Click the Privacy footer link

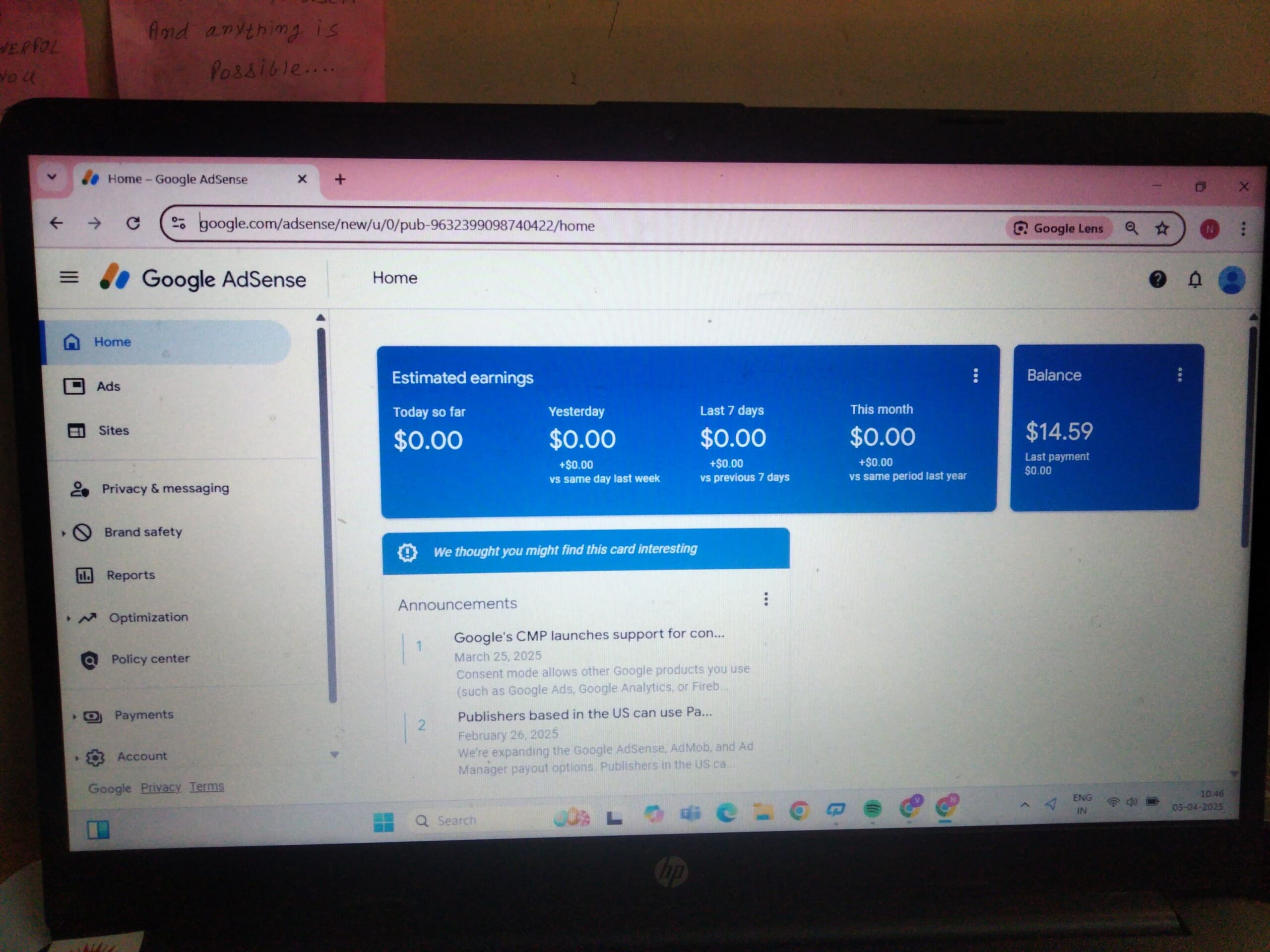(161, 787)
